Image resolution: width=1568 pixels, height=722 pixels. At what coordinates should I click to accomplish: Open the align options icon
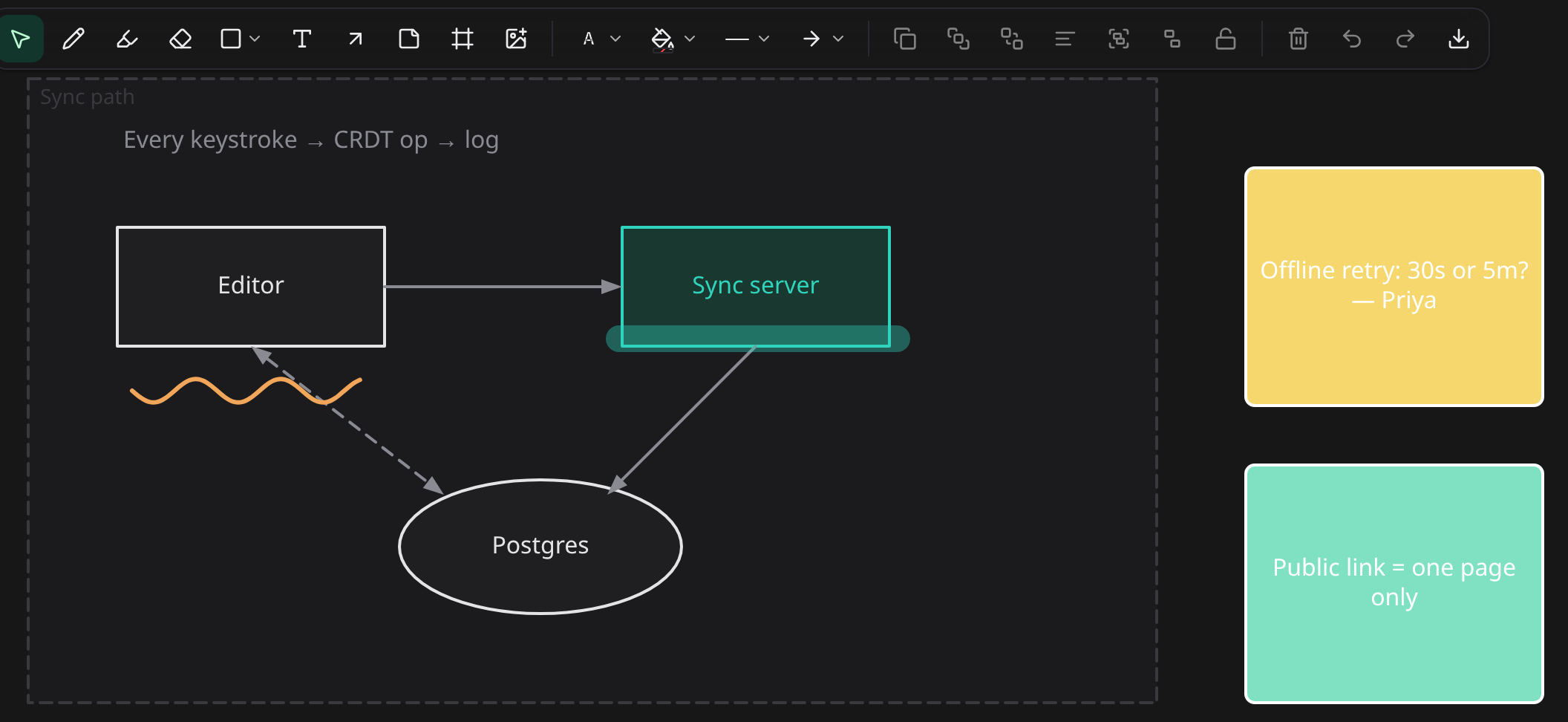[x=1065, y=39]
